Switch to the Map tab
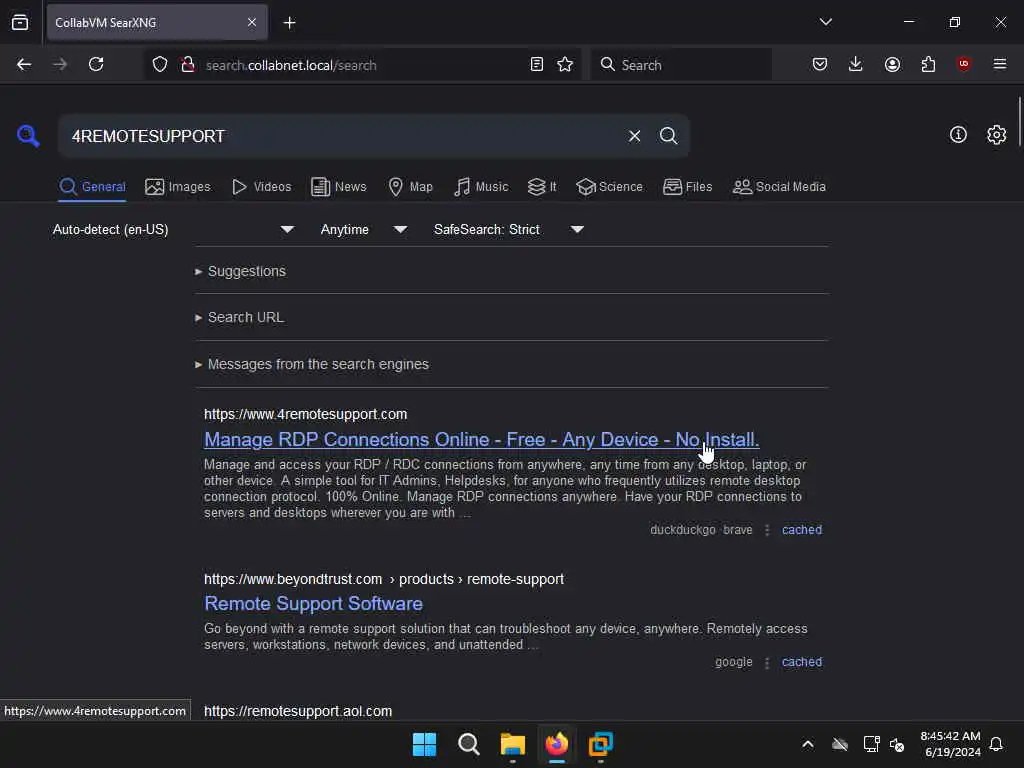Image resolution: width=1024 pixels, height=768 pixels. (410, 187)
